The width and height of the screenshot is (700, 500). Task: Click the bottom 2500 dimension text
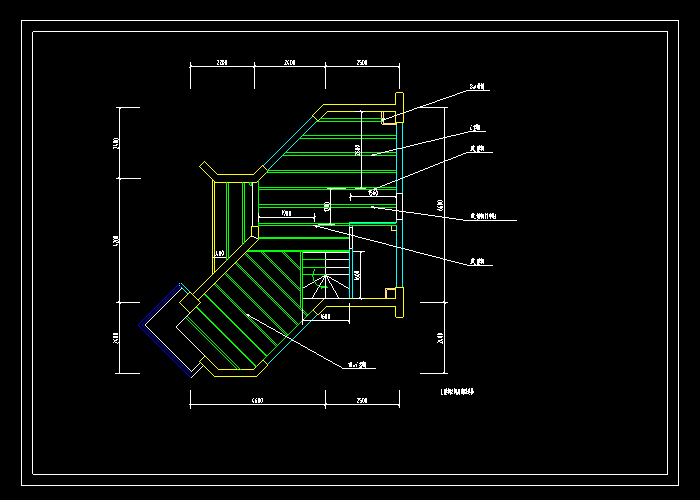362,400
